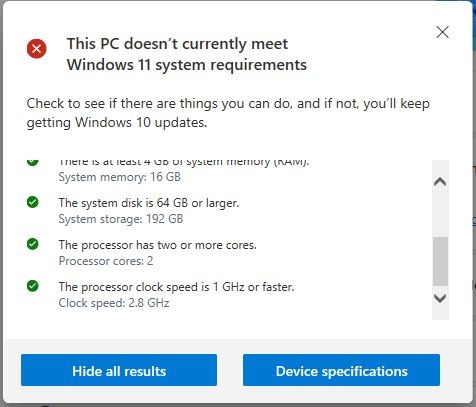Select the 'System memory: 16 GB' detail line
This screenshot has height=407, width=476.
coord(120,177)
